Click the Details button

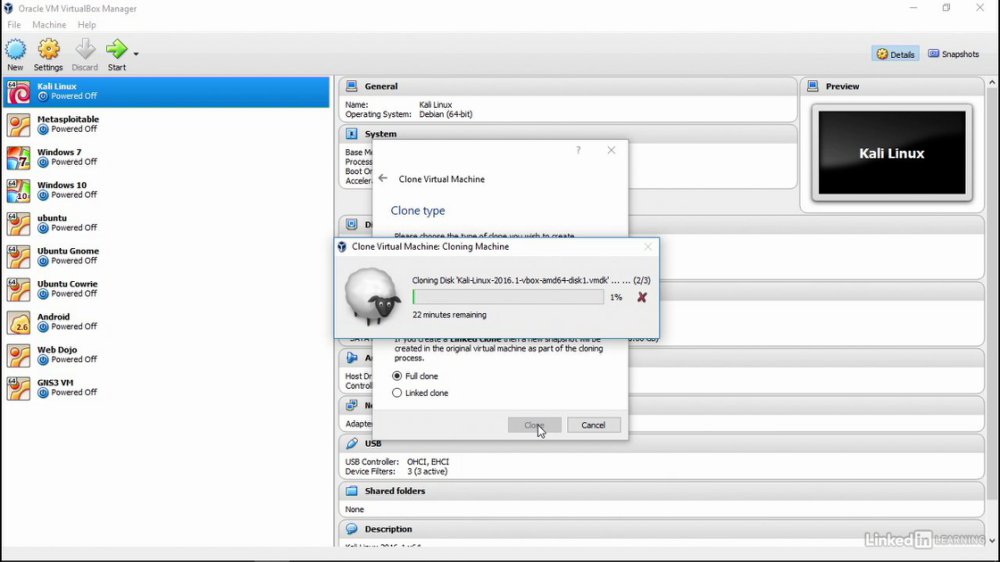click(895, 54)
